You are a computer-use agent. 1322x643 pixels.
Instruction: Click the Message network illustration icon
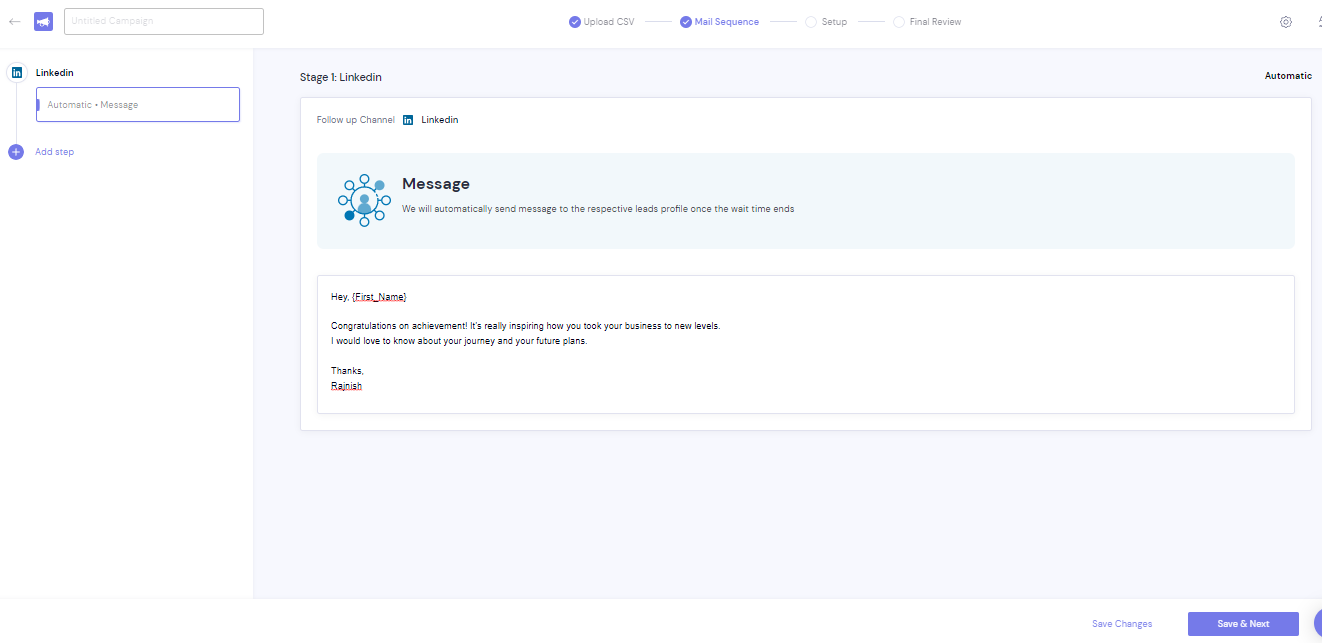364,200
